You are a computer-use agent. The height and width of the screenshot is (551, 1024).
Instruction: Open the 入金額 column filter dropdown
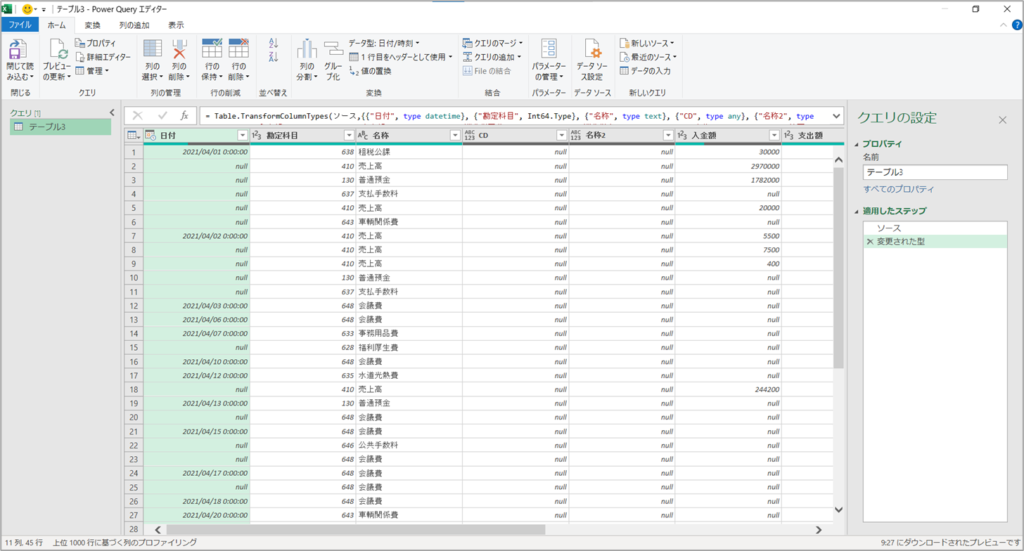click(x=774, y=135)
